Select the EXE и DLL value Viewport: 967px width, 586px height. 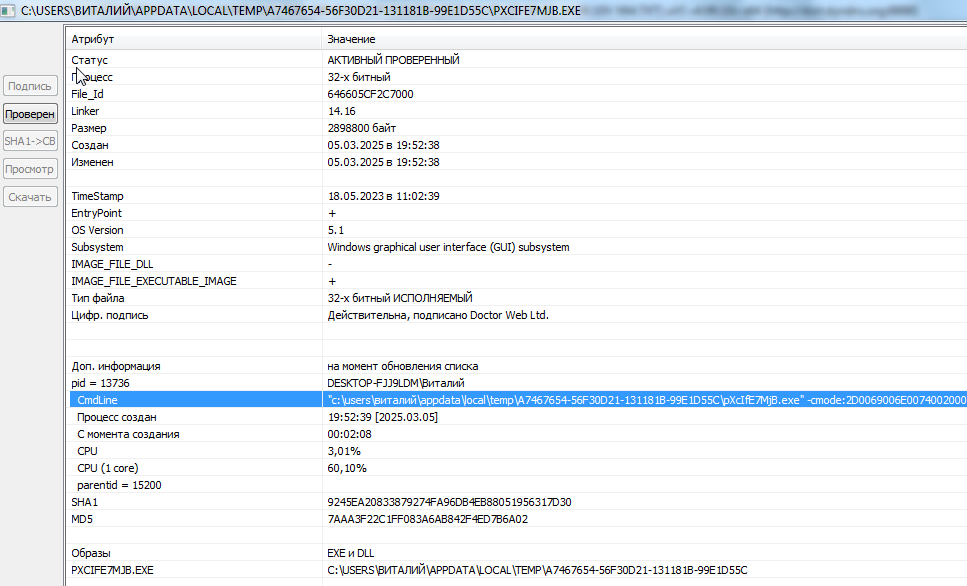350,553
